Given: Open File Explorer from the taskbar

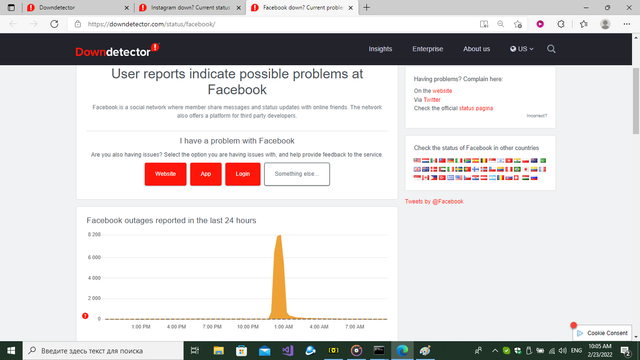Looking at the screenshot, I should pos(218,351).
